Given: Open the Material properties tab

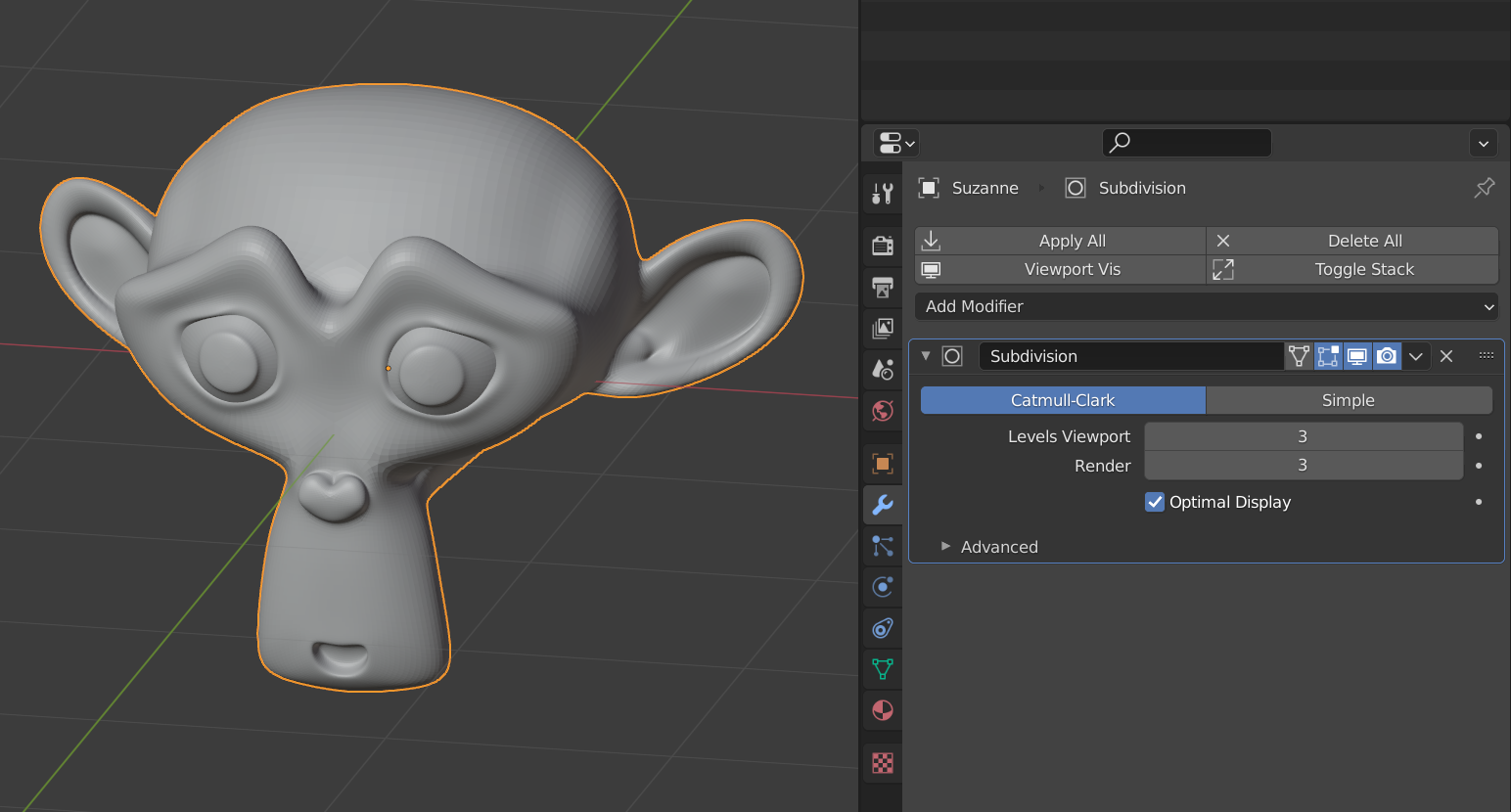Looking at the screenshot, I should (883, 710).
